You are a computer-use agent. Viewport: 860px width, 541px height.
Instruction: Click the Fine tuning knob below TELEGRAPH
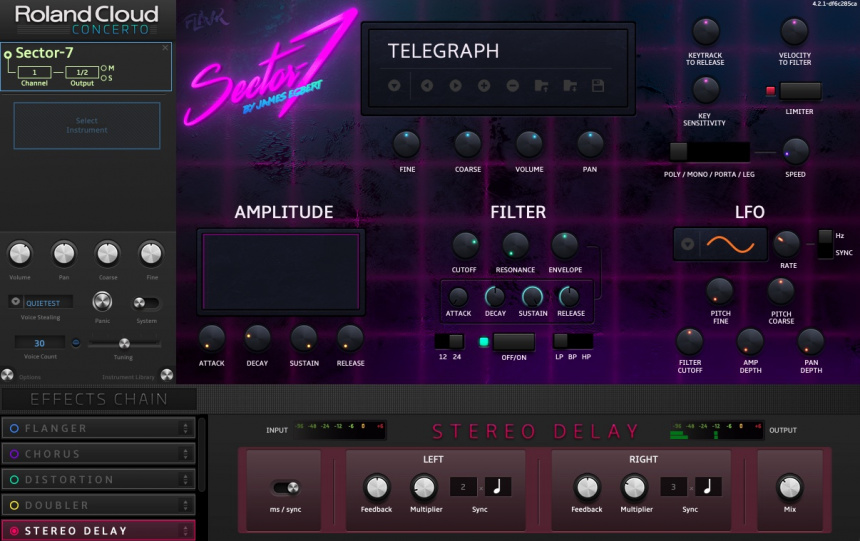pyautogui.click(x=406, y=144)
